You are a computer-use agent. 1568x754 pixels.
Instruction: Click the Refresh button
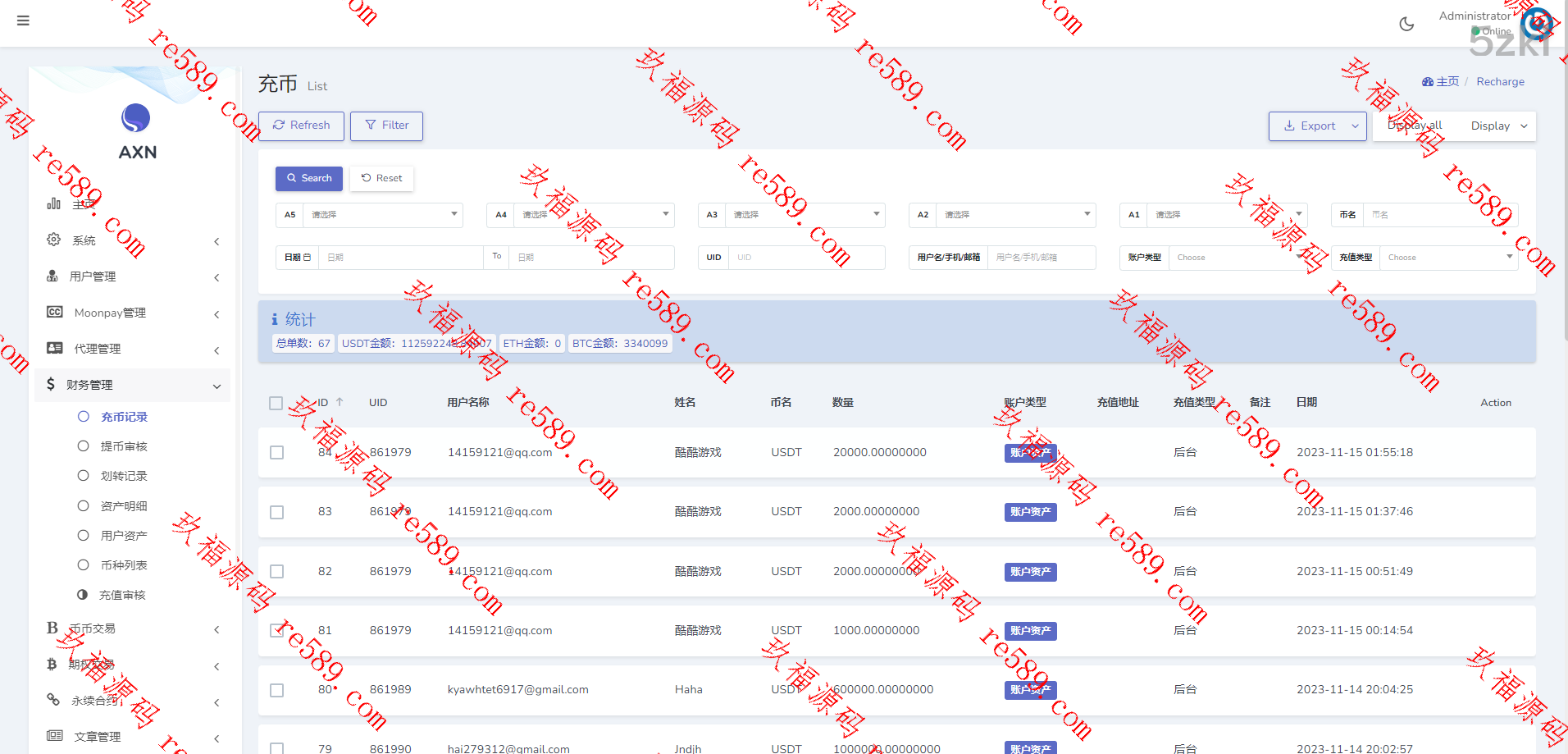click(301, 126)
